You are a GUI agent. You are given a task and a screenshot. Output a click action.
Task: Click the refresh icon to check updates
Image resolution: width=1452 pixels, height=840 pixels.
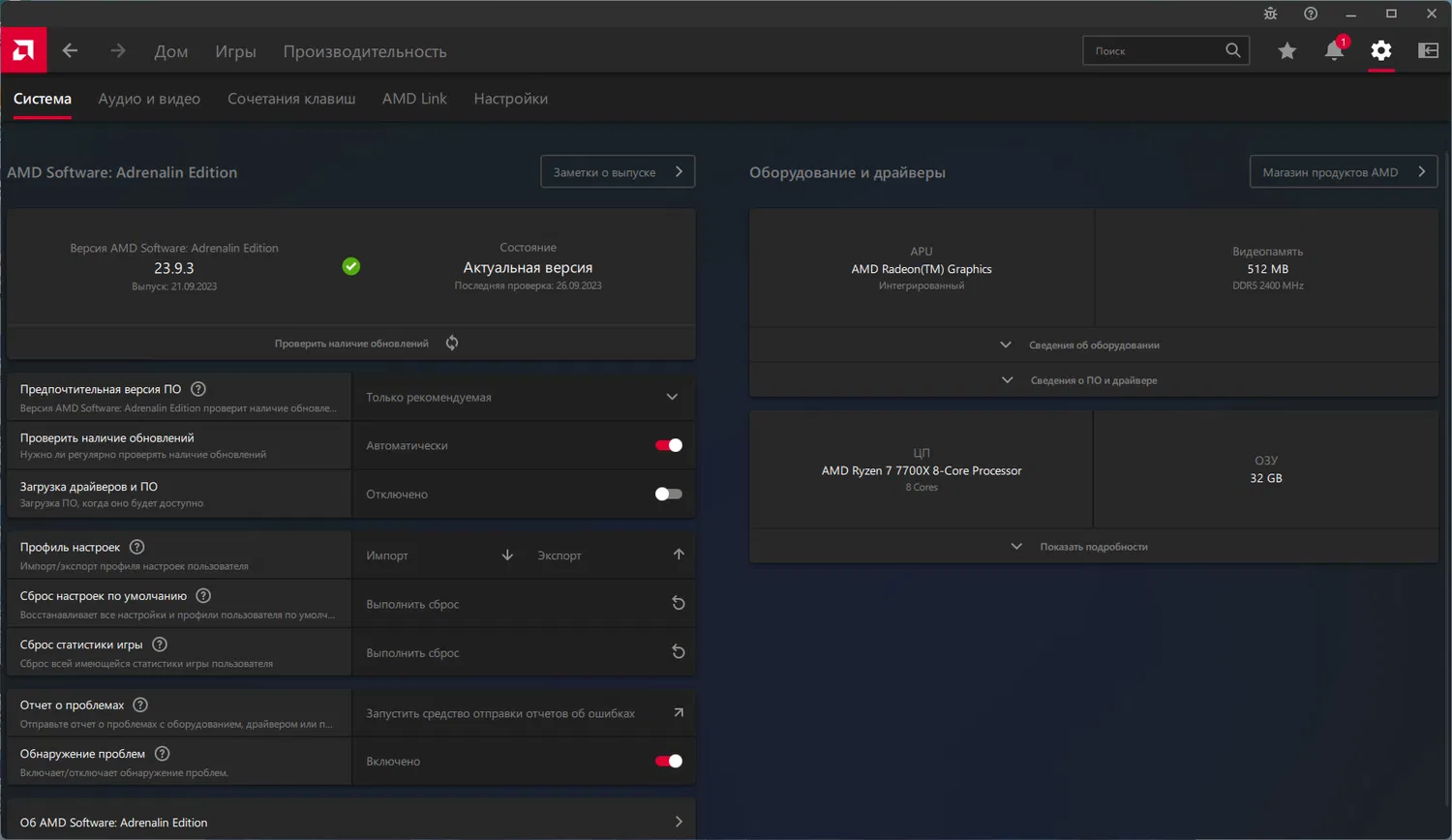[452, 343]
